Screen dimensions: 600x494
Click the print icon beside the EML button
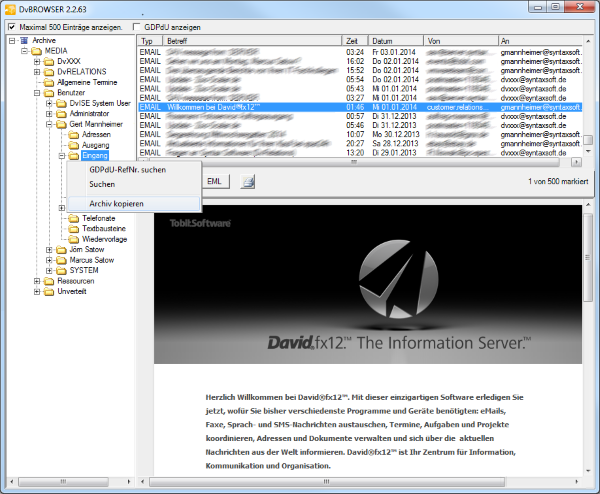pos(248,181)
